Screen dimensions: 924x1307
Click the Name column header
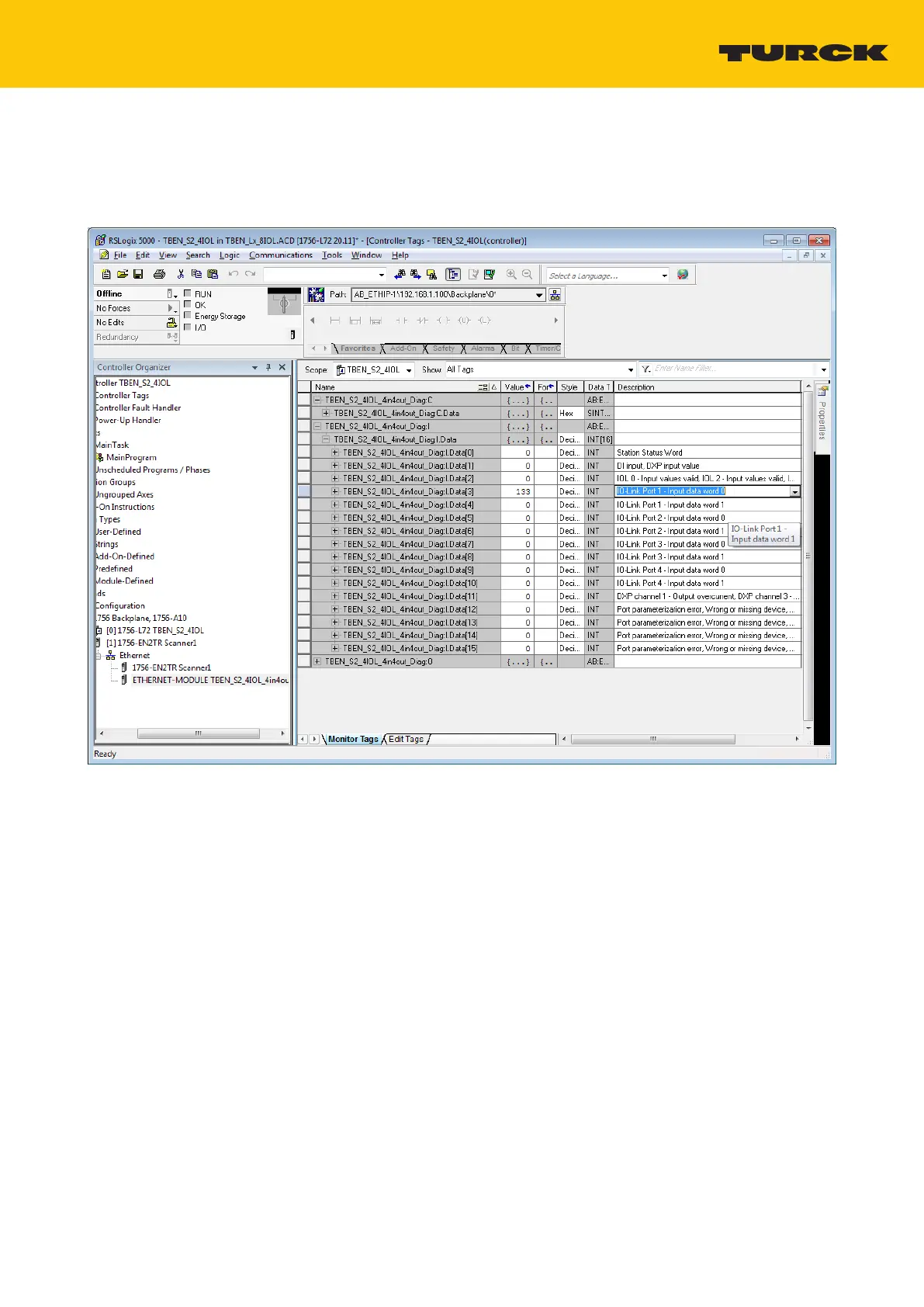pos(405,387)
